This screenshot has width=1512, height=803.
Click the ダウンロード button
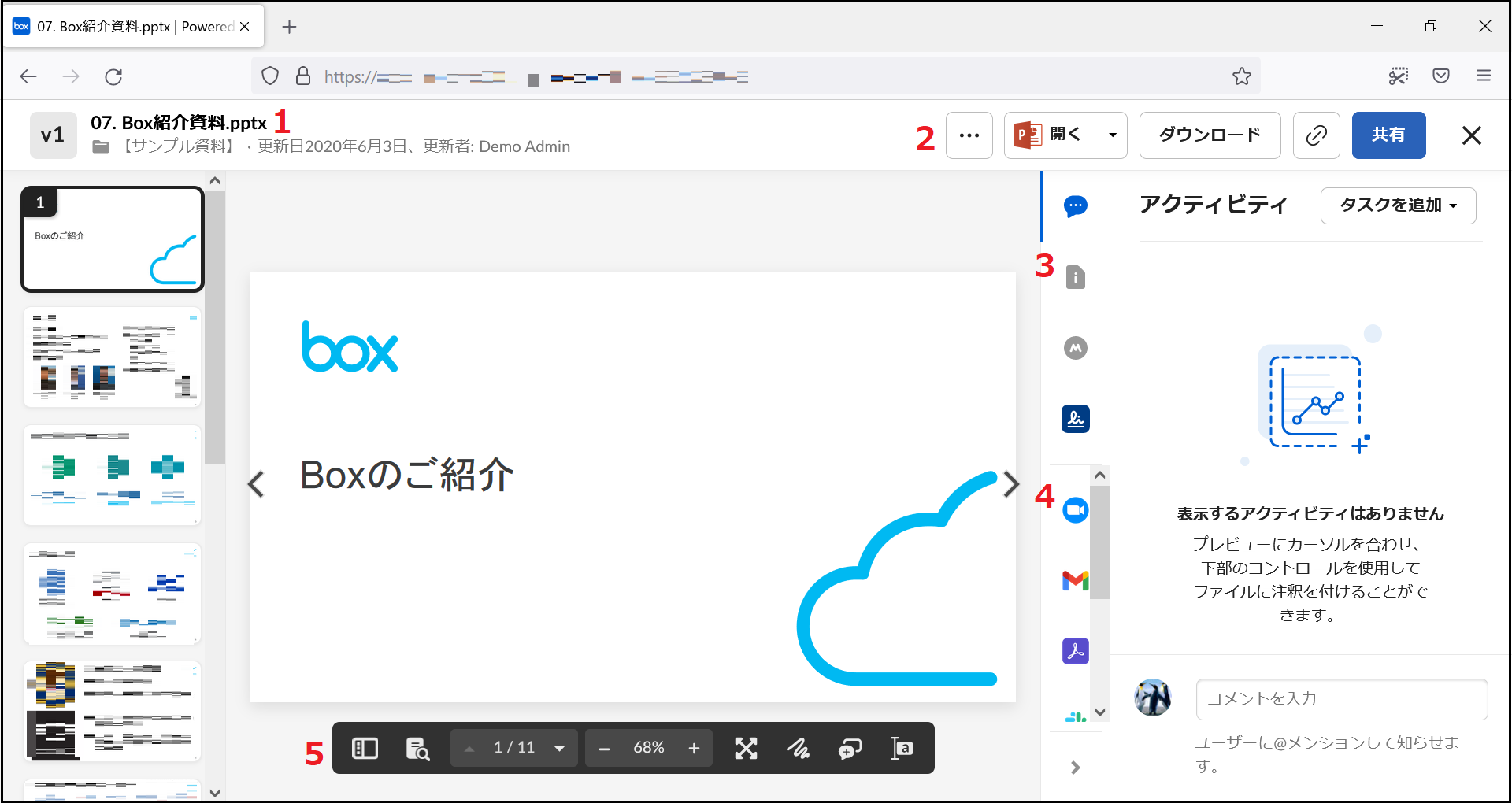coord(1210,135)
